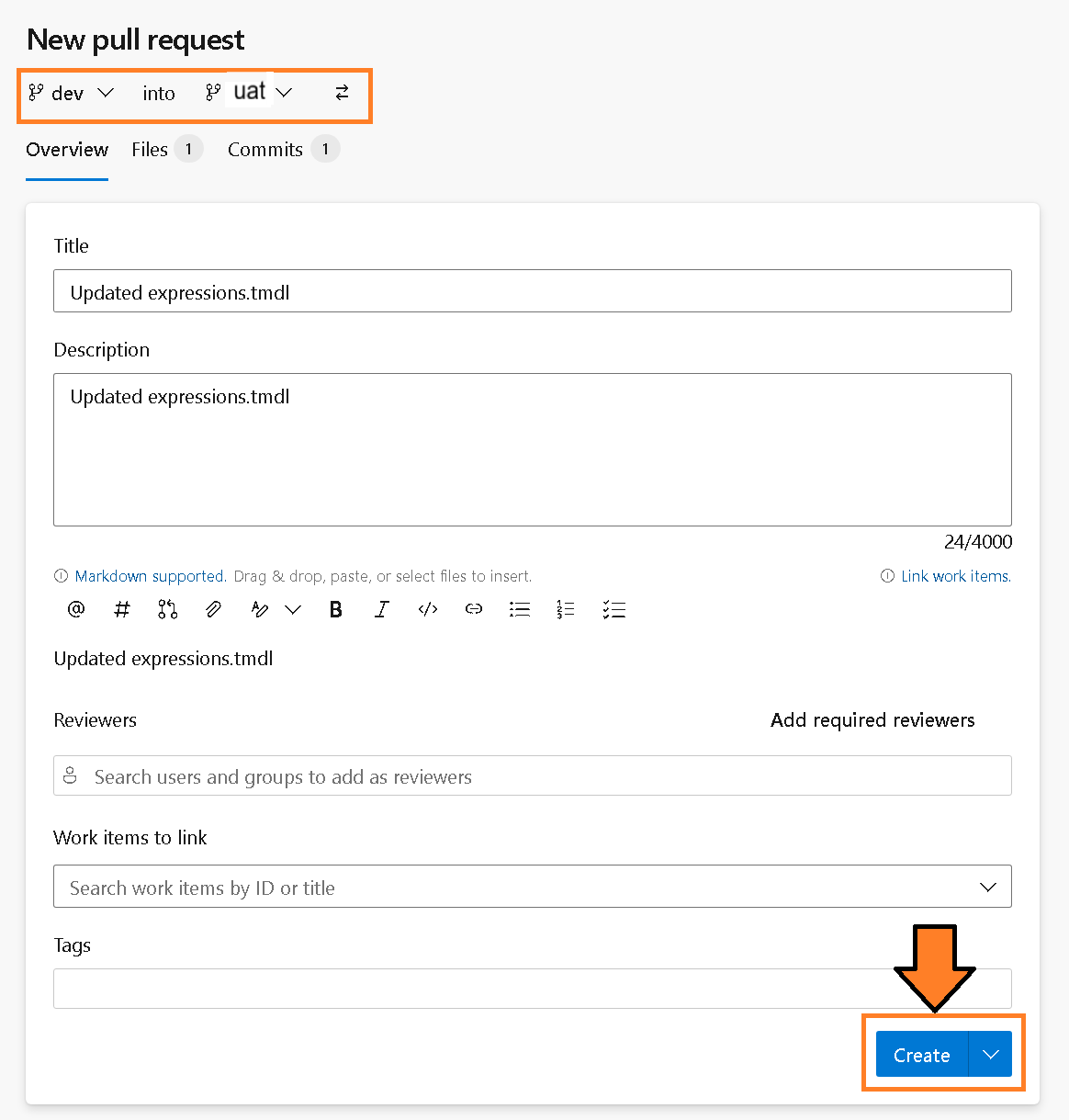Insert a code snippet using the code icon
1069x1120 pixels.
[427, 609]
